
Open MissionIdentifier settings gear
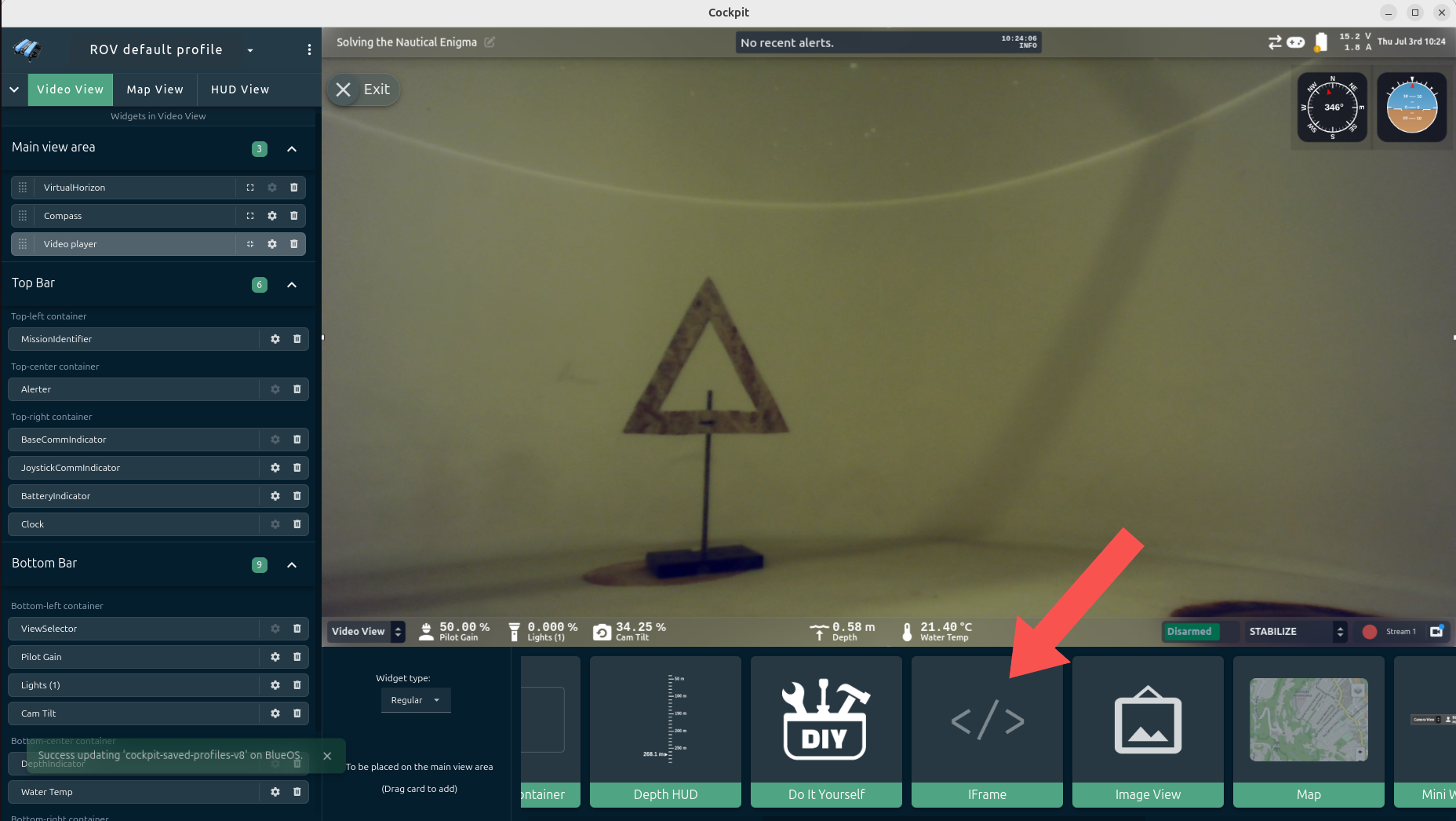pos(275,339)
